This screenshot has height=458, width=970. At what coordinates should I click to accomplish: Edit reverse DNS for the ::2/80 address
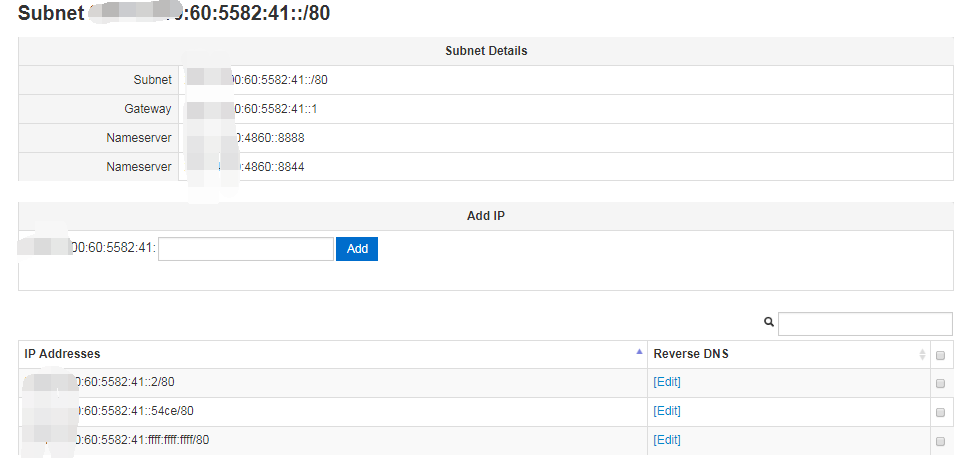pos(667,382)
